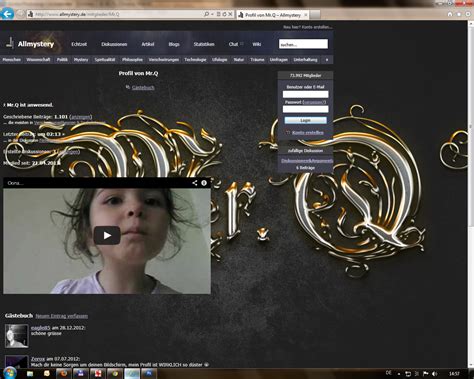
Task: Open the Allmystery logo home link
Action: tap(30, 44)
